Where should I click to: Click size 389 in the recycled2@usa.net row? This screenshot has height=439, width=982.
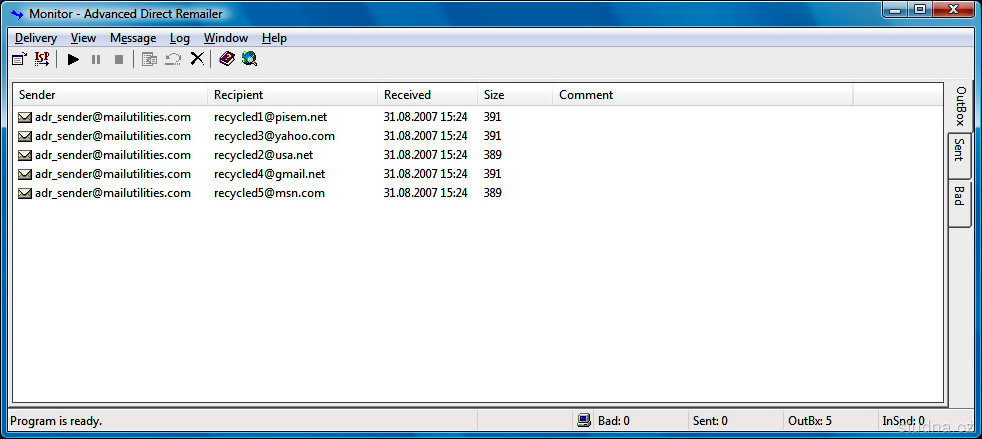click(493, 155)
